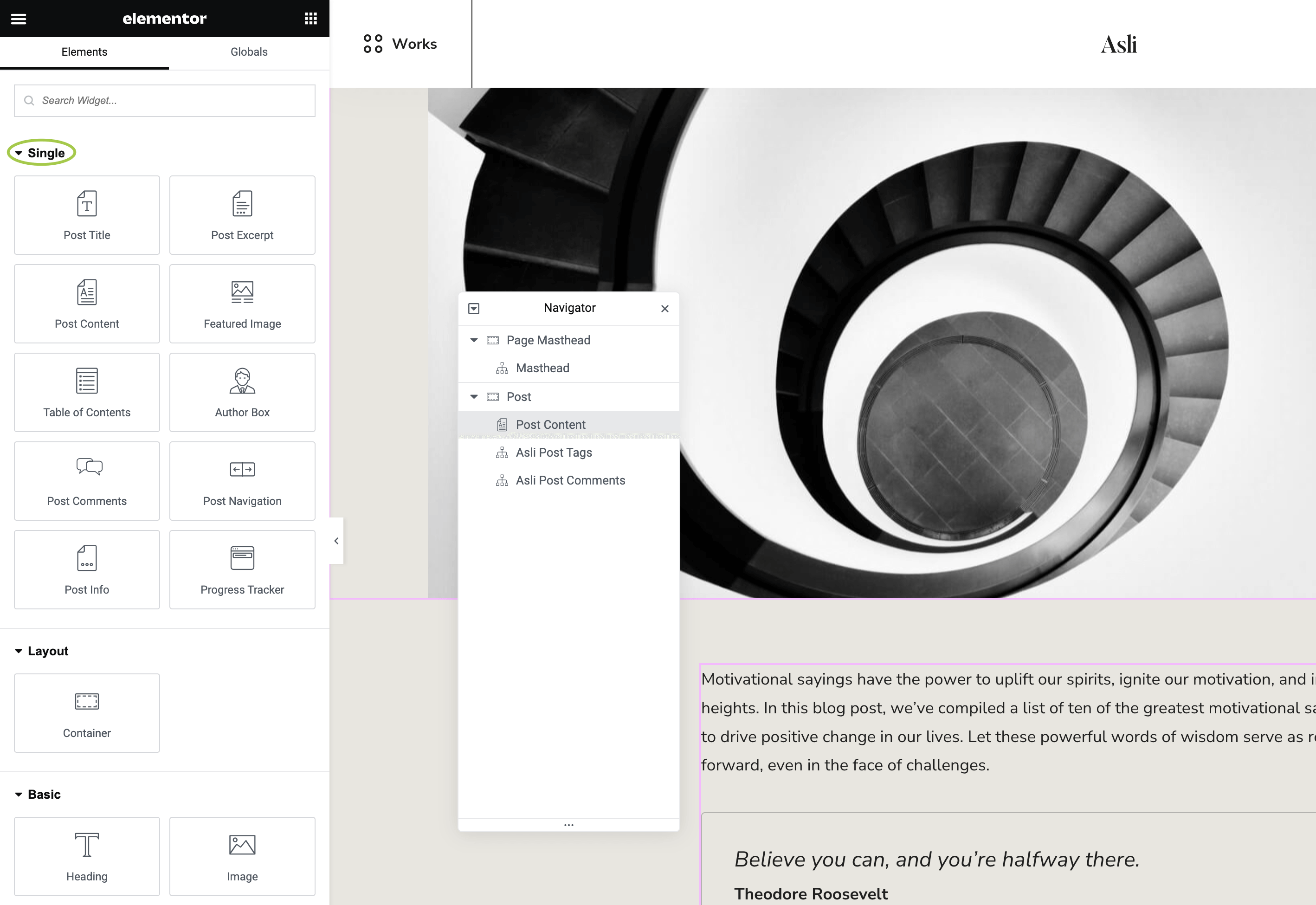The height and width of the screenshot is (905, 1316).
Task: Switch to the Globals tab
Action: pyautogui.click(x=249, y=52)
